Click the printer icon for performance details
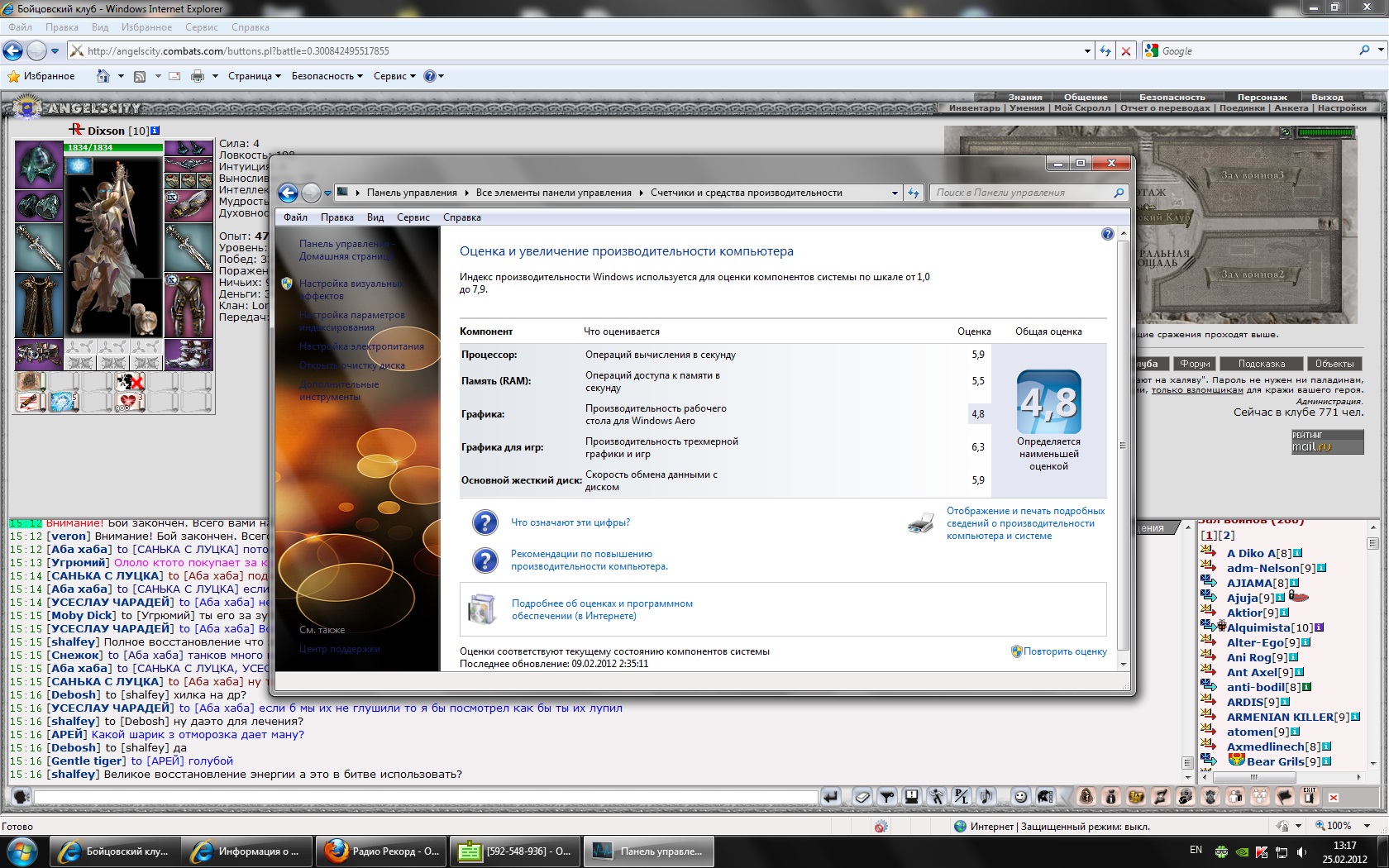 pyautogui.click(x=921, y=522)
